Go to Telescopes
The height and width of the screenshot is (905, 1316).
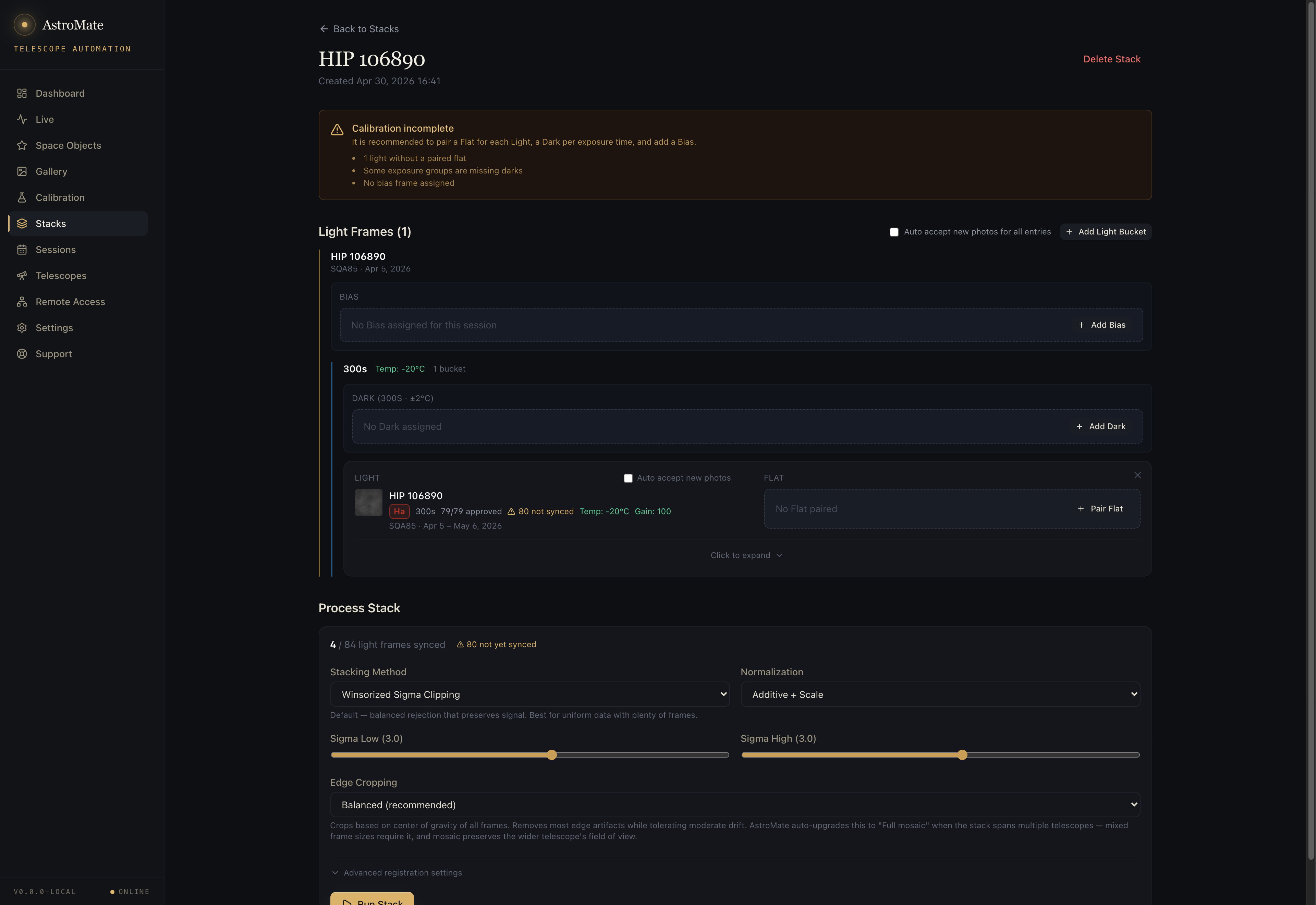pos(78,276)
